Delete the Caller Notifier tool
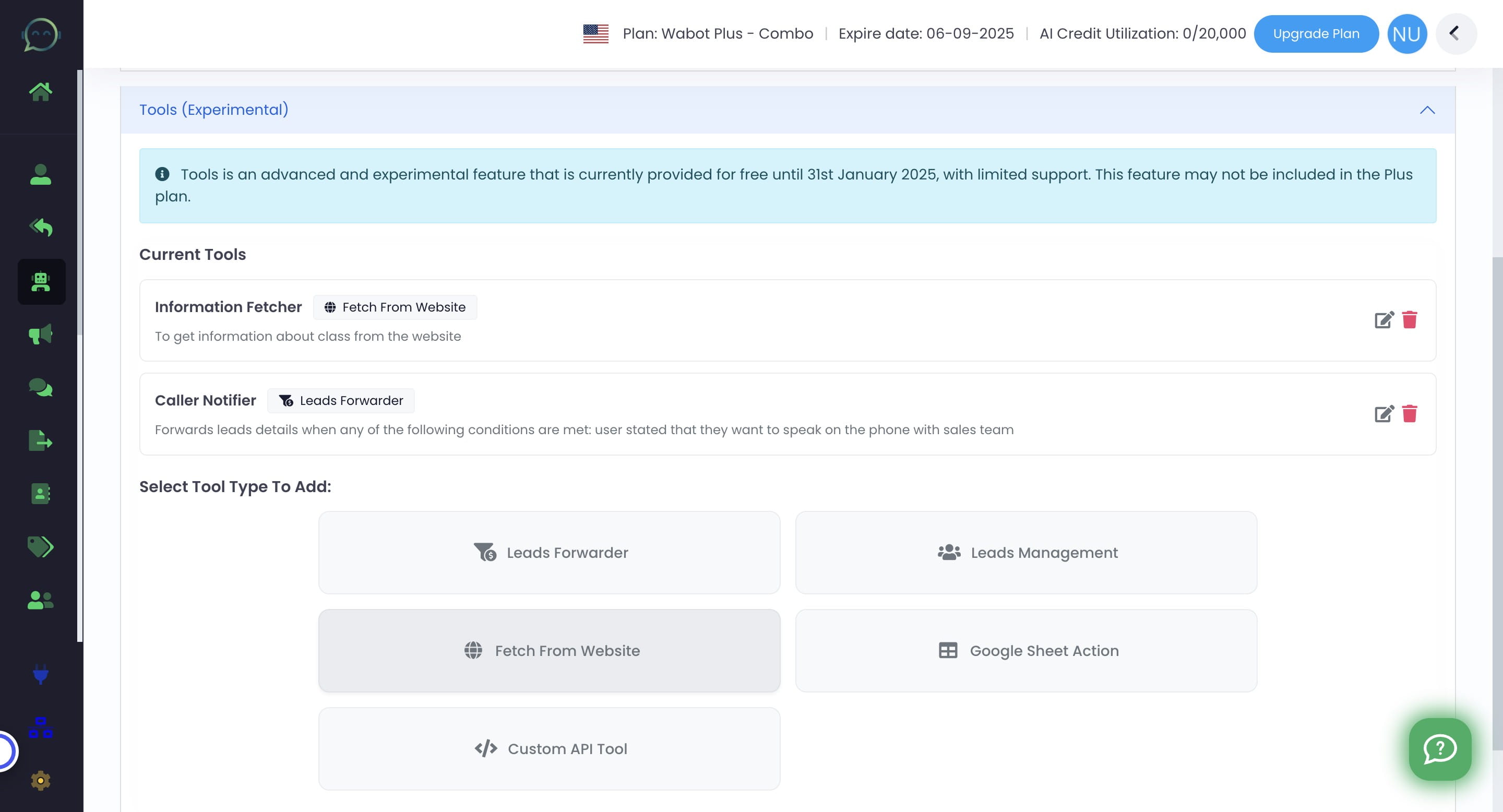The image size is (1503, 812). click(x=1410, y=414)
